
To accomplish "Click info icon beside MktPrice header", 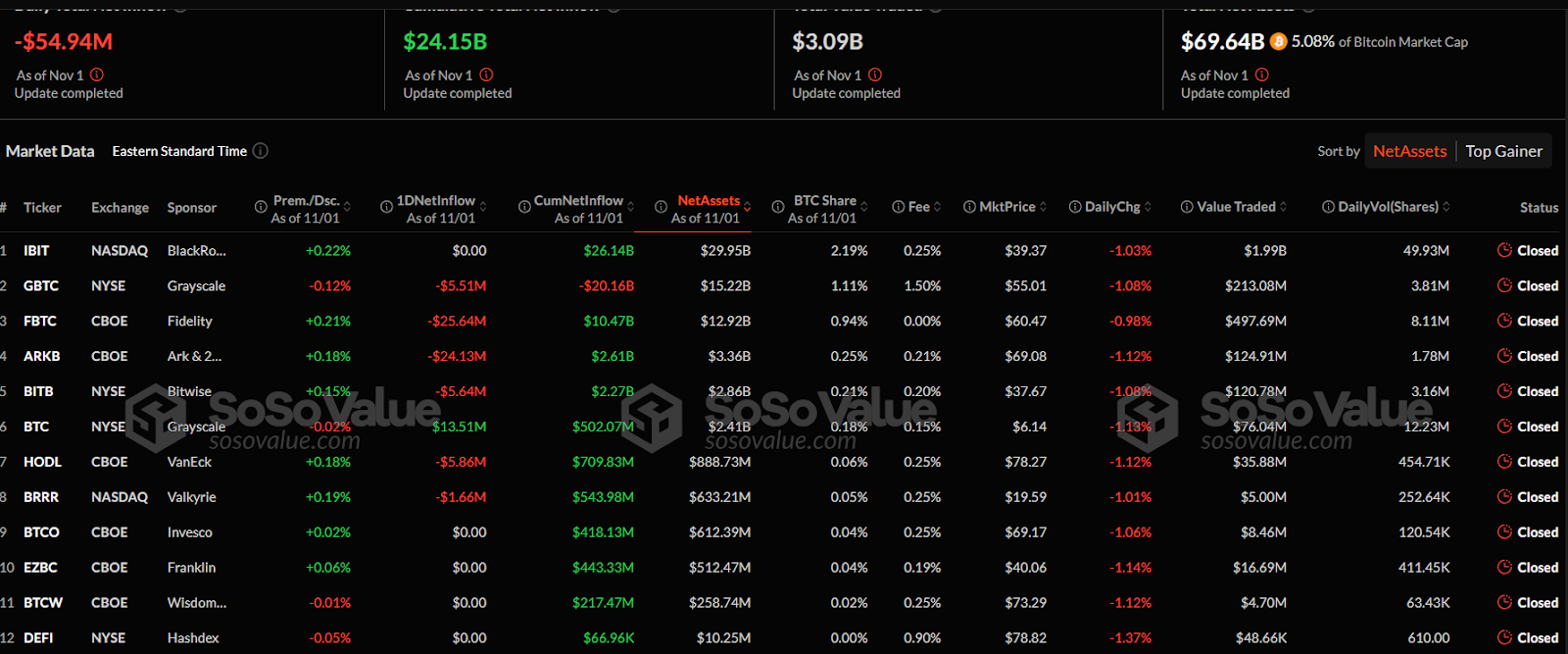I will (969, 207).
